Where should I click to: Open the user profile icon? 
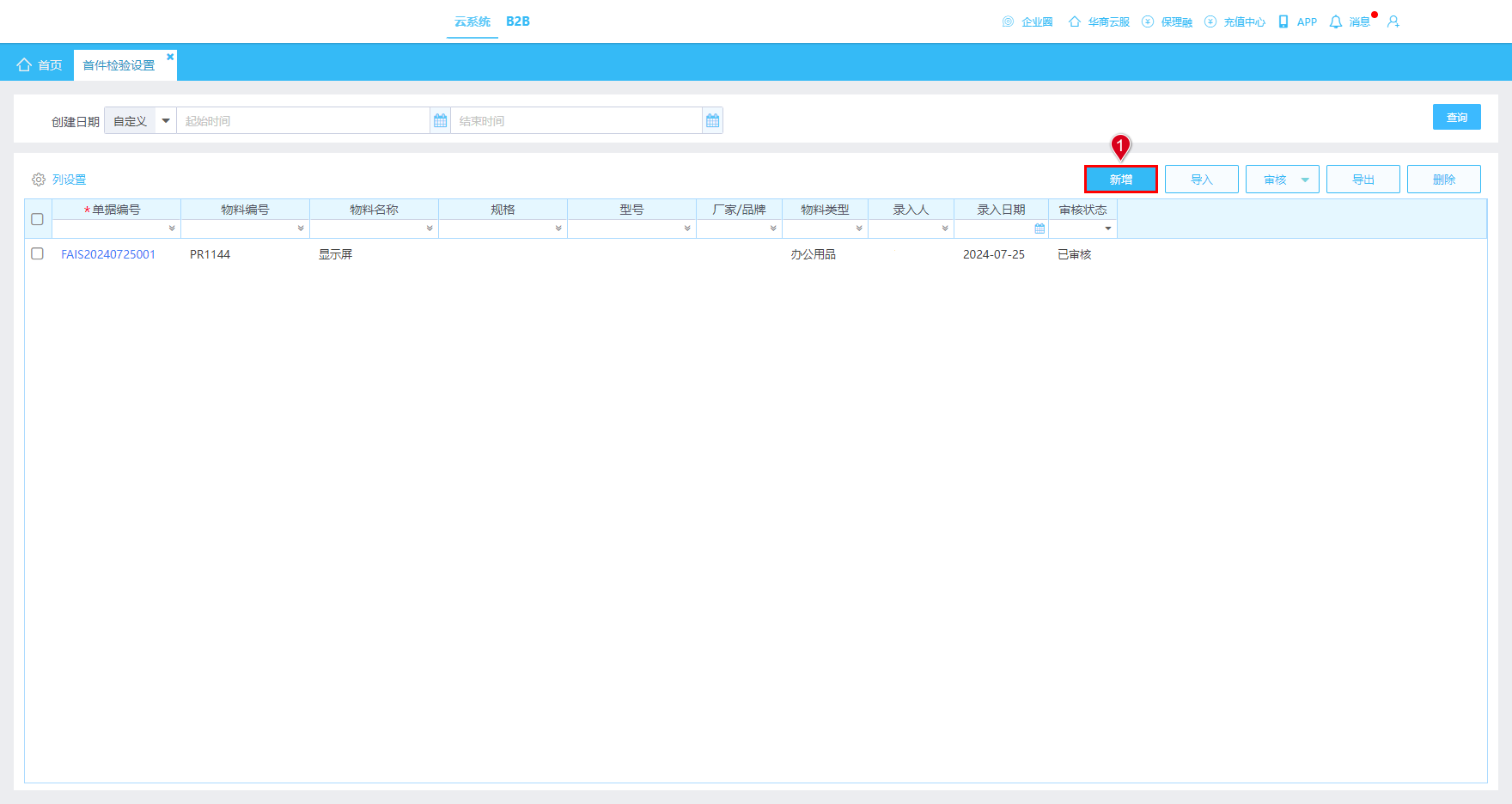(x=1393, y=21)
